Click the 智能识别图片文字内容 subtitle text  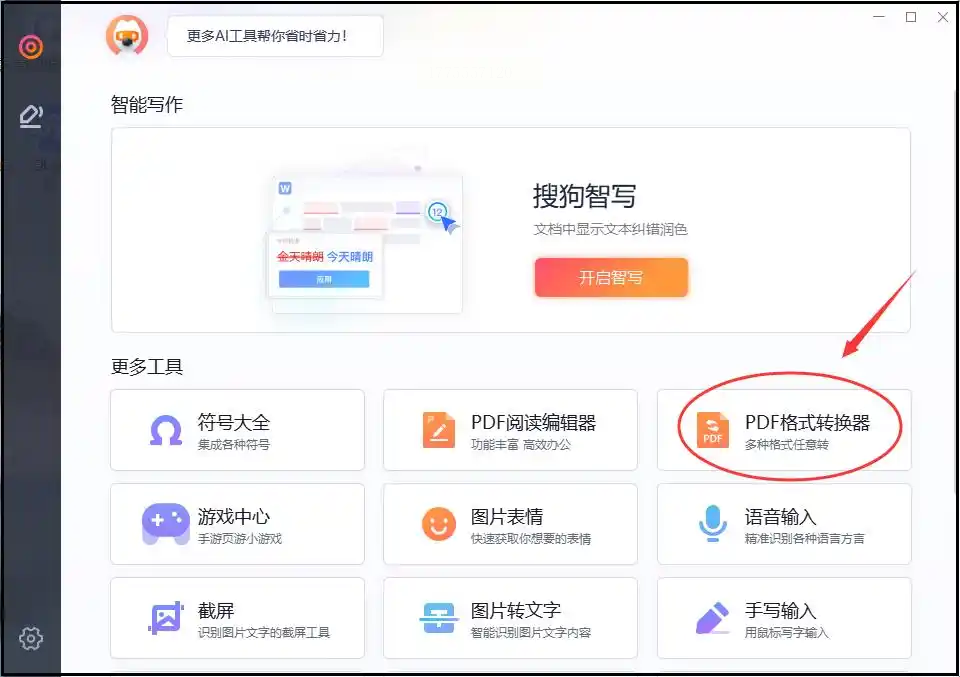click(x=531, y=632)
